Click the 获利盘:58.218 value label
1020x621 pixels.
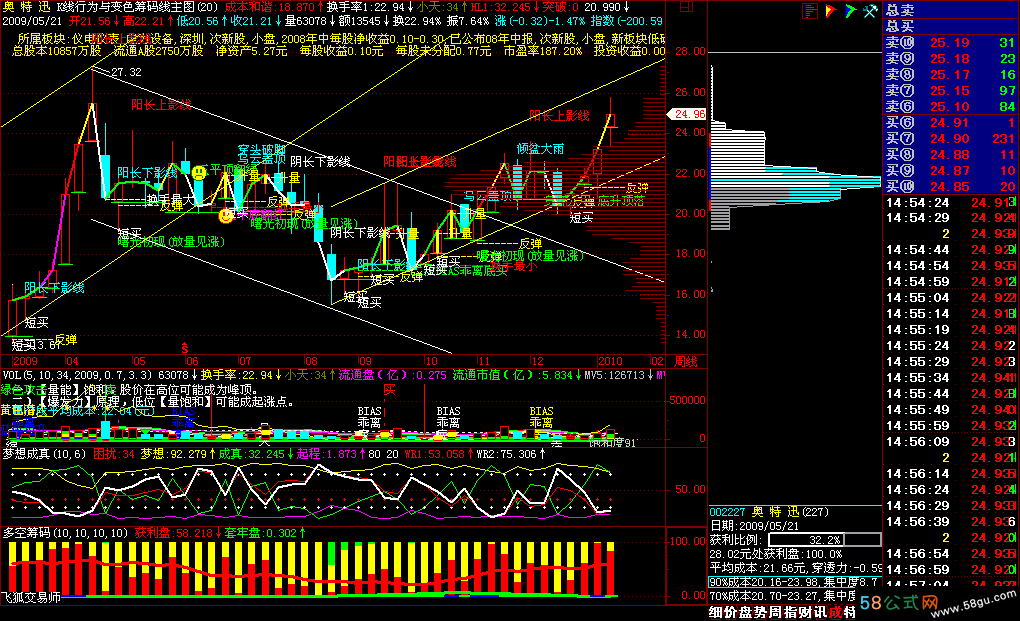click(176, 533)
